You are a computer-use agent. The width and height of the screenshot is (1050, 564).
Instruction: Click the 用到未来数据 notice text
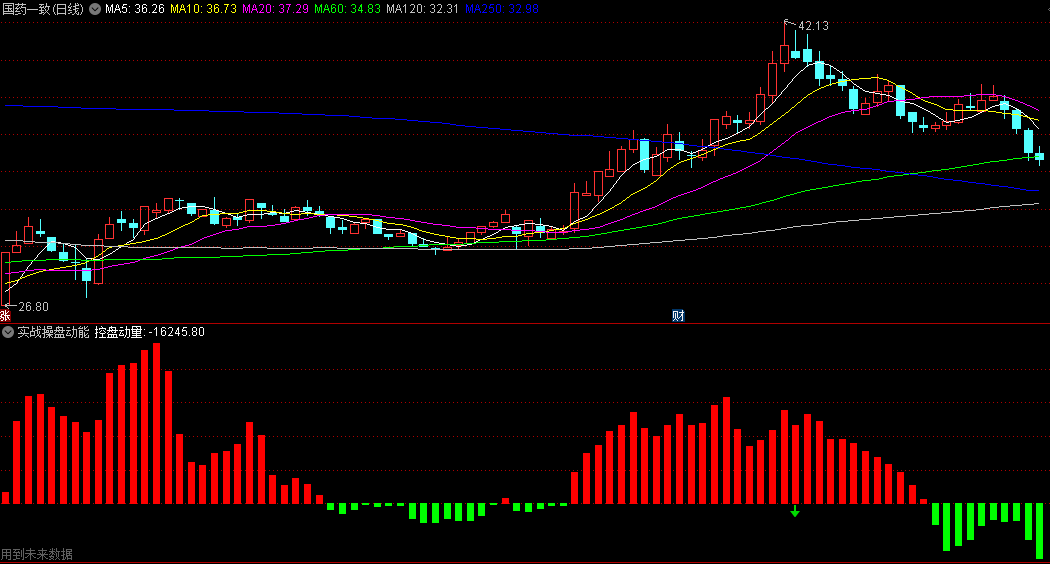[x=37, y=555]
